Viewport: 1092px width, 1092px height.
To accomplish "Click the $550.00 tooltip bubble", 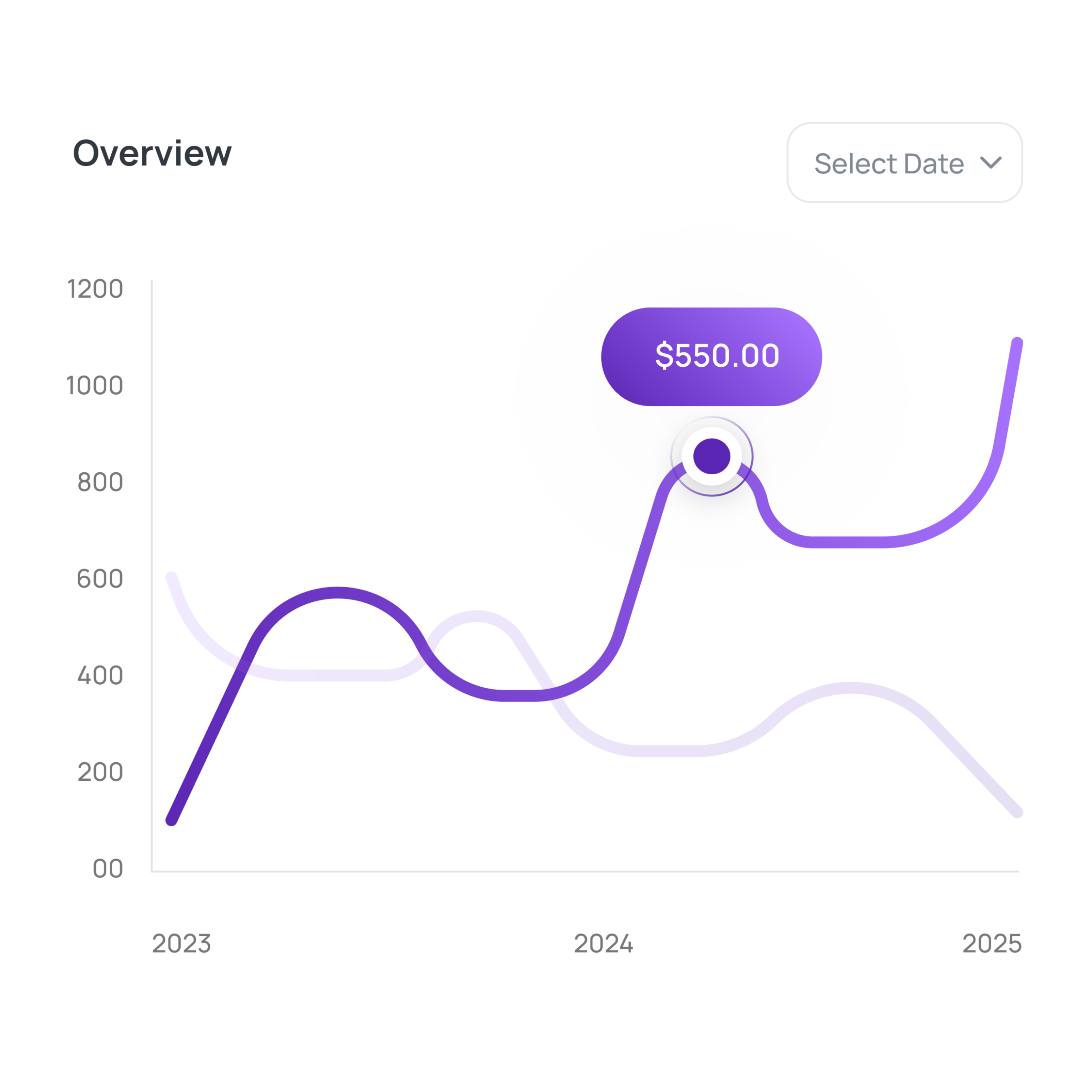I will tap(711, 357).
